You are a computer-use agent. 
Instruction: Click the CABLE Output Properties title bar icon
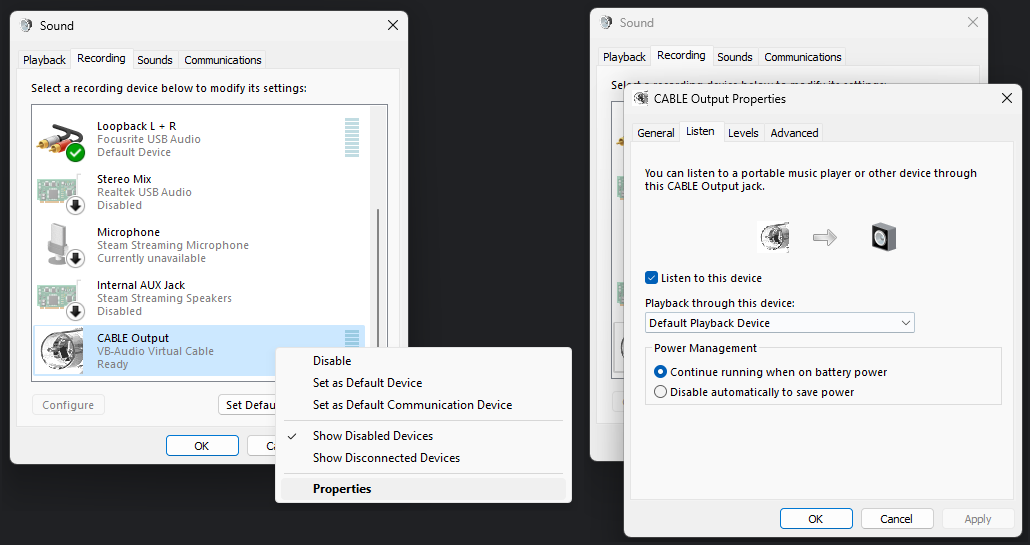pyautogui.click(x=641, y=98)
